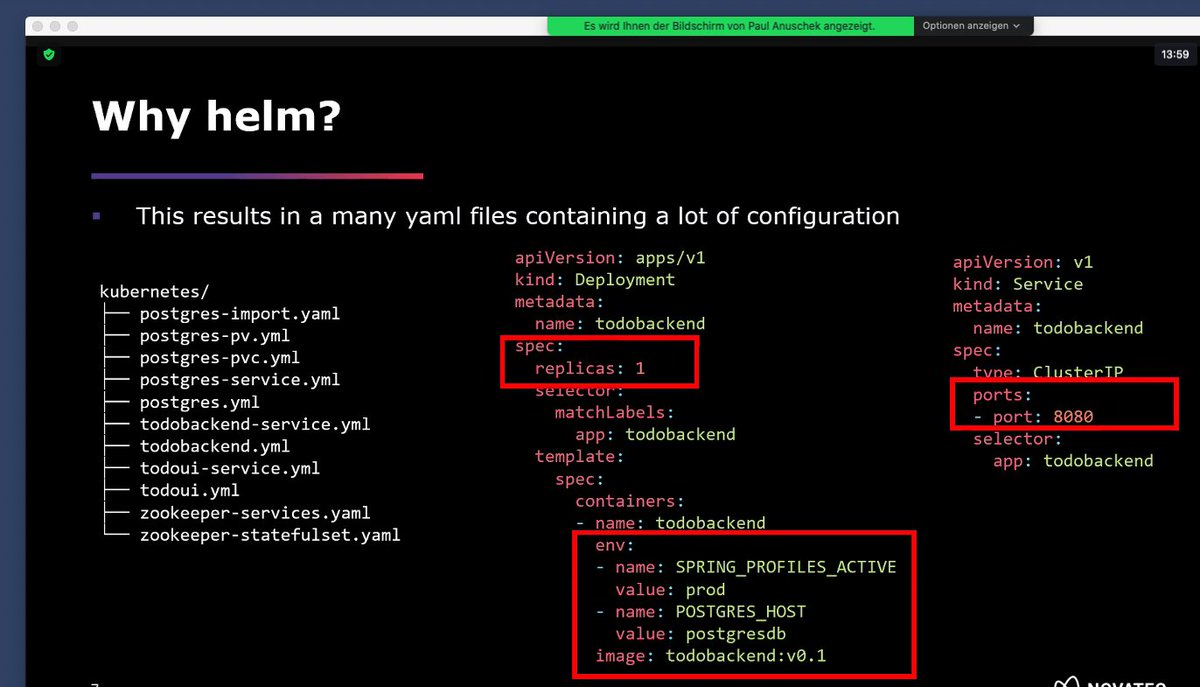The height and width of the screenshot is (687, 1200).
Task: Click the zookeeper-services.yaml file name
Action: pos(255,512)
